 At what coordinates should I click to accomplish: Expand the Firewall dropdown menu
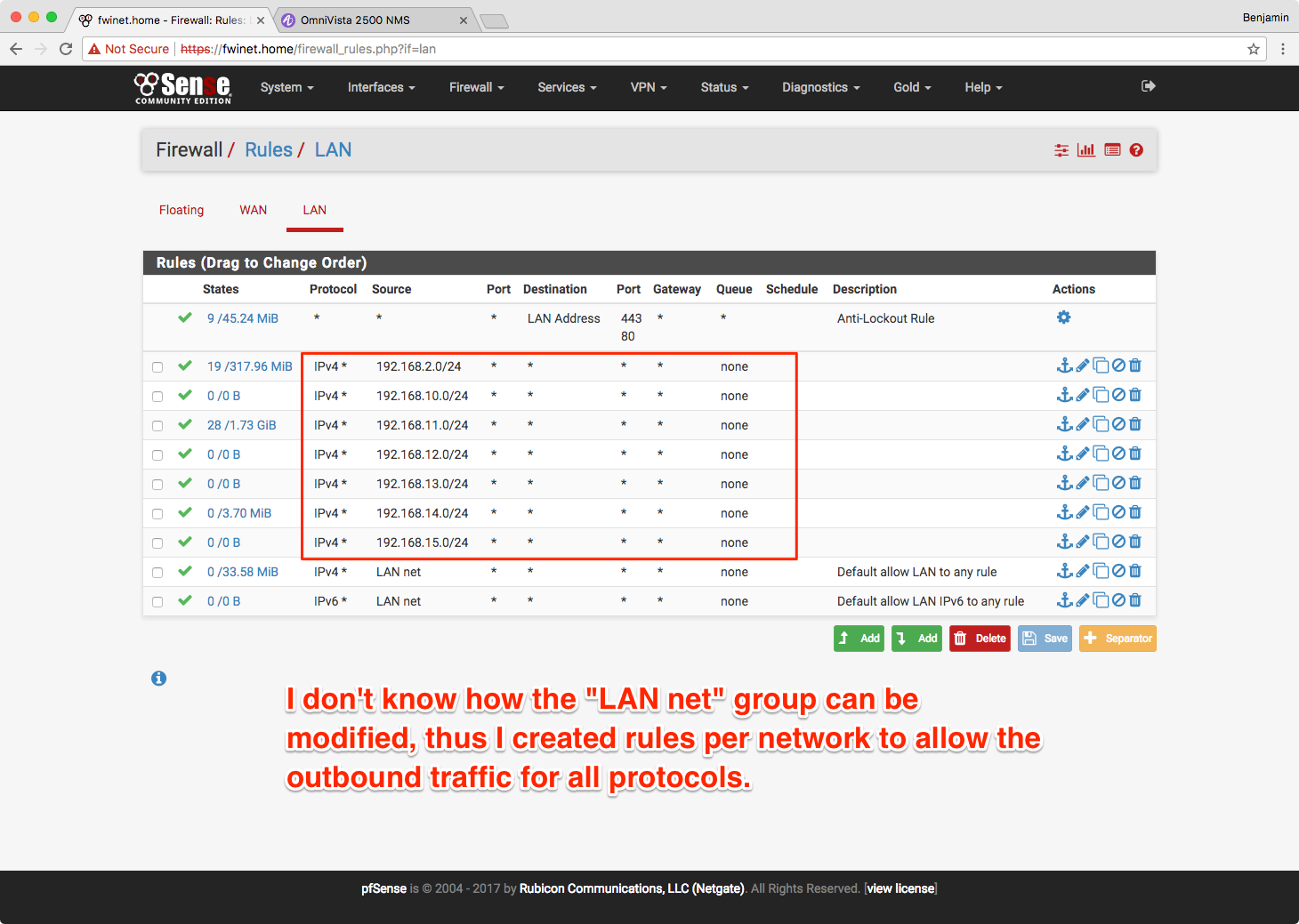(x=476, y=87)
